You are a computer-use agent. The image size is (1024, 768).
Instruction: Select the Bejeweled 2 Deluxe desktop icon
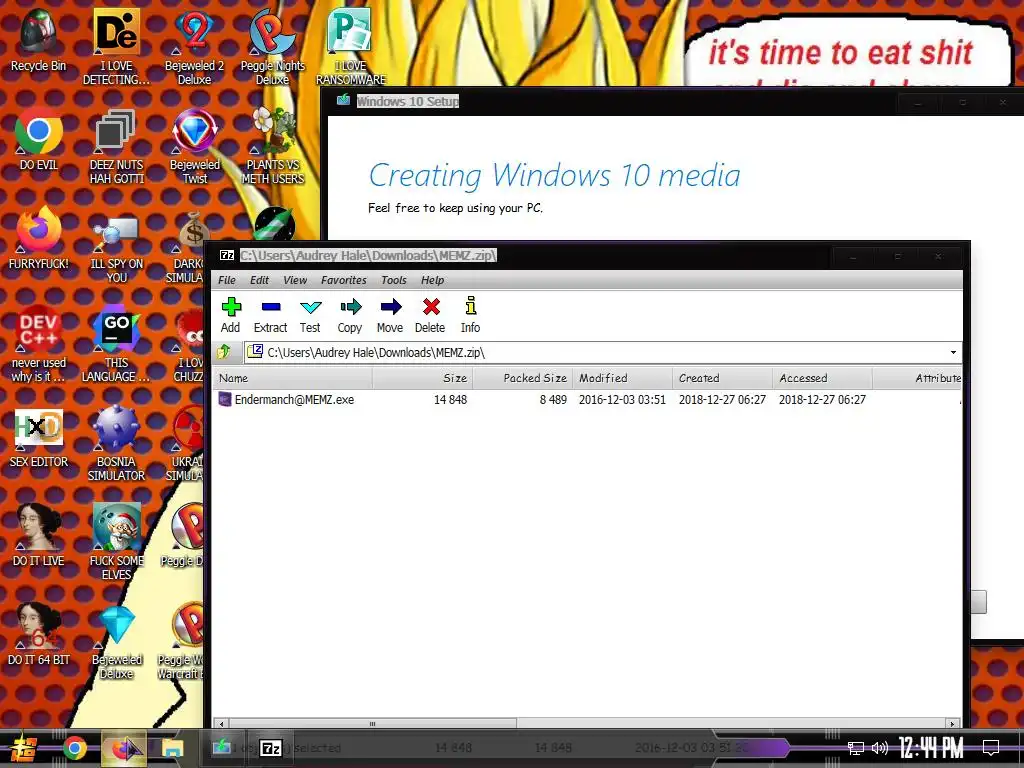coord(195,47)
